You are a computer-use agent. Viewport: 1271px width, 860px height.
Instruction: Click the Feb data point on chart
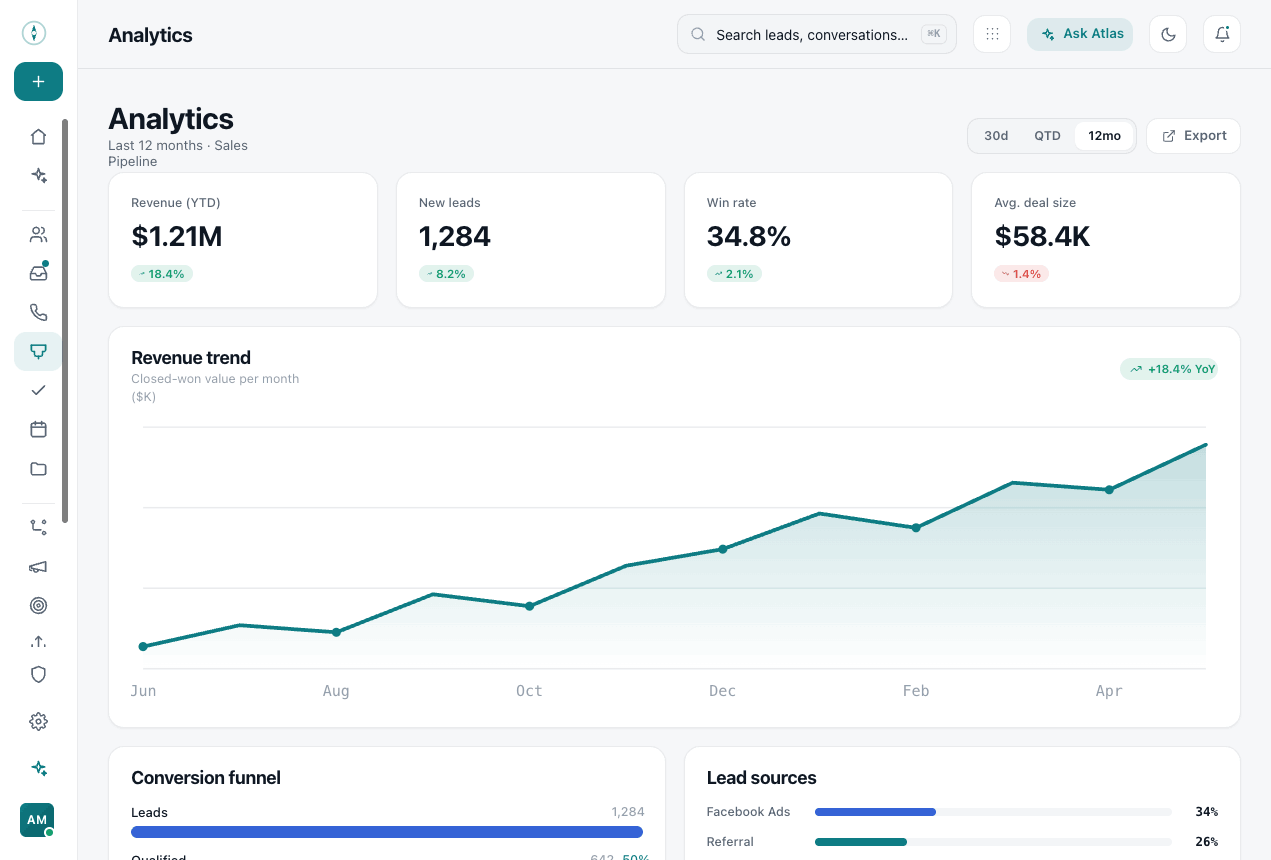pos(915,528)
